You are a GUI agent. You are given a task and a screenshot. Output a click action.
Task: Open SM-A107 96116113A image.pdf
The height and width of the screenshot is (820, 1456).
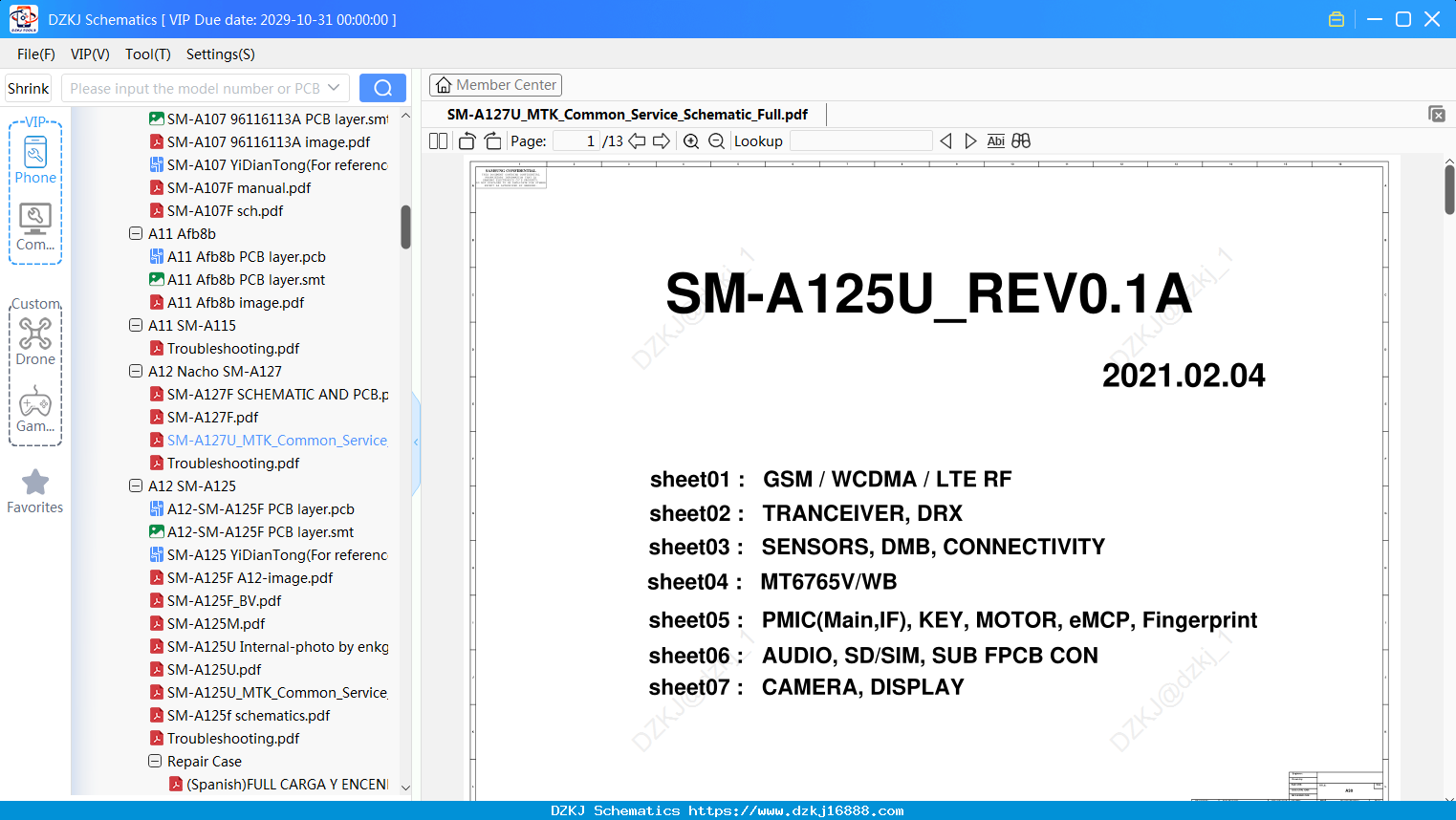coord(260,141)
